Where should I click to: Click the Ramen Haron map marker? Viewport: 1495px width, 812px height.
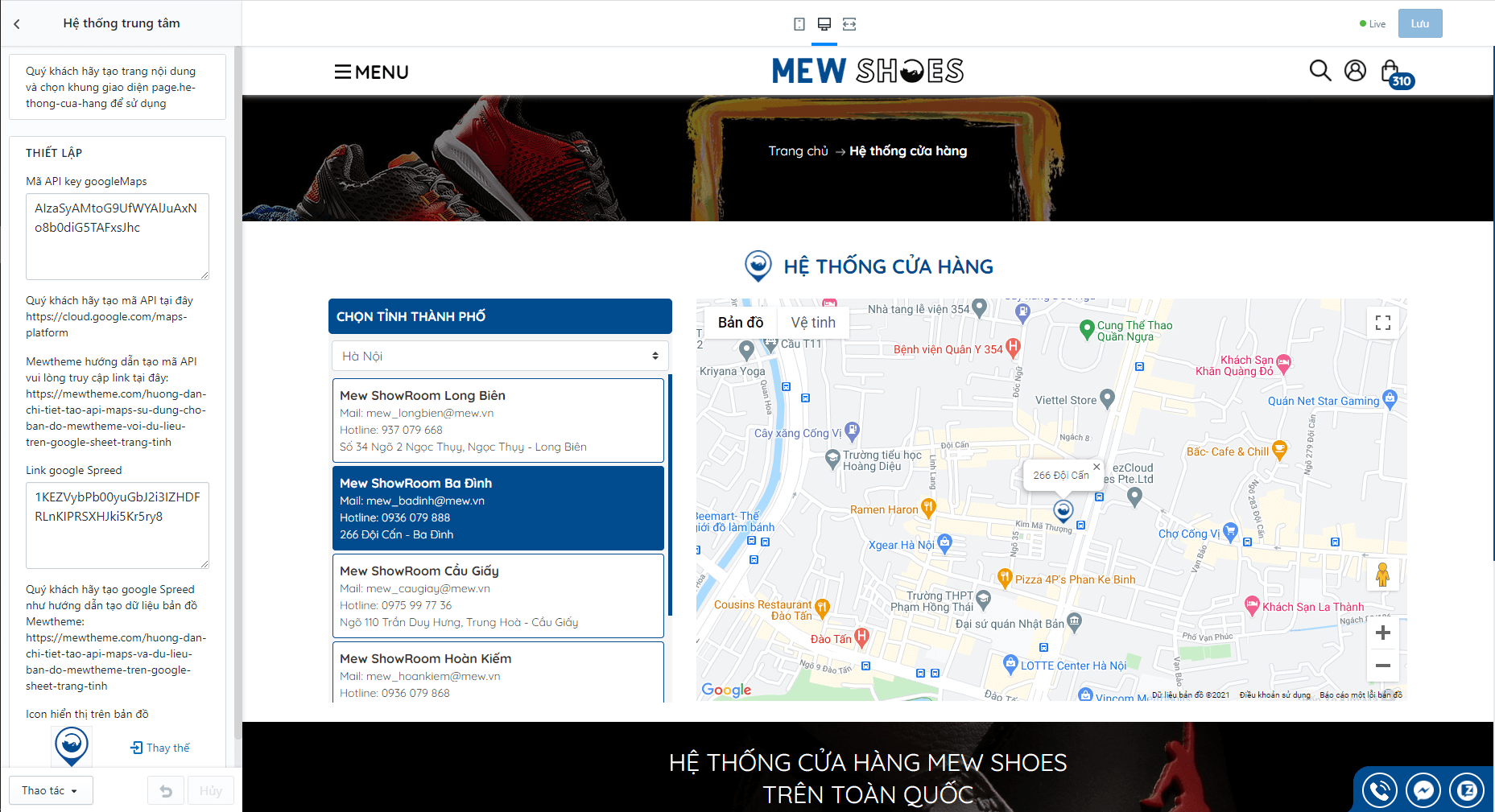click(x=928, y=507)
